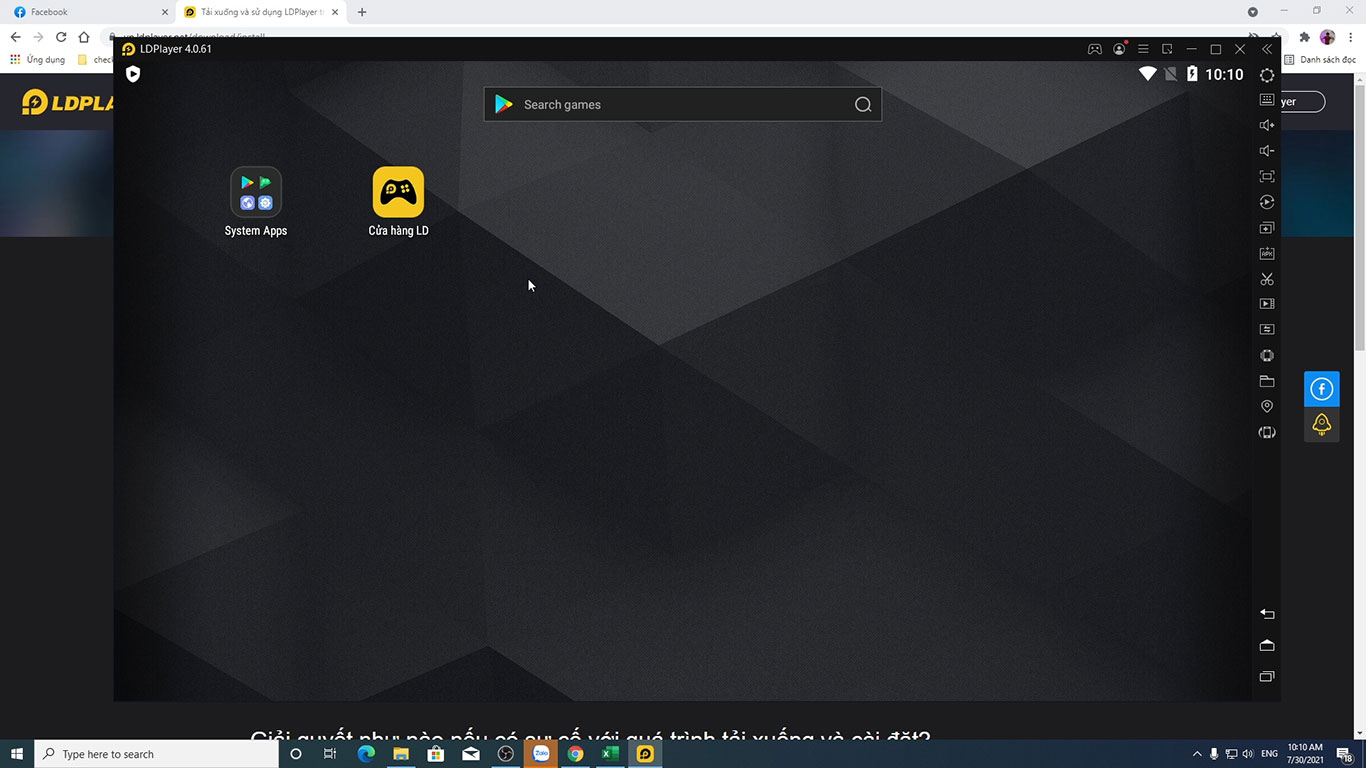Launch the Cửa hàng LD store app
Screen dimensions: 1366x768
(398, 192)
